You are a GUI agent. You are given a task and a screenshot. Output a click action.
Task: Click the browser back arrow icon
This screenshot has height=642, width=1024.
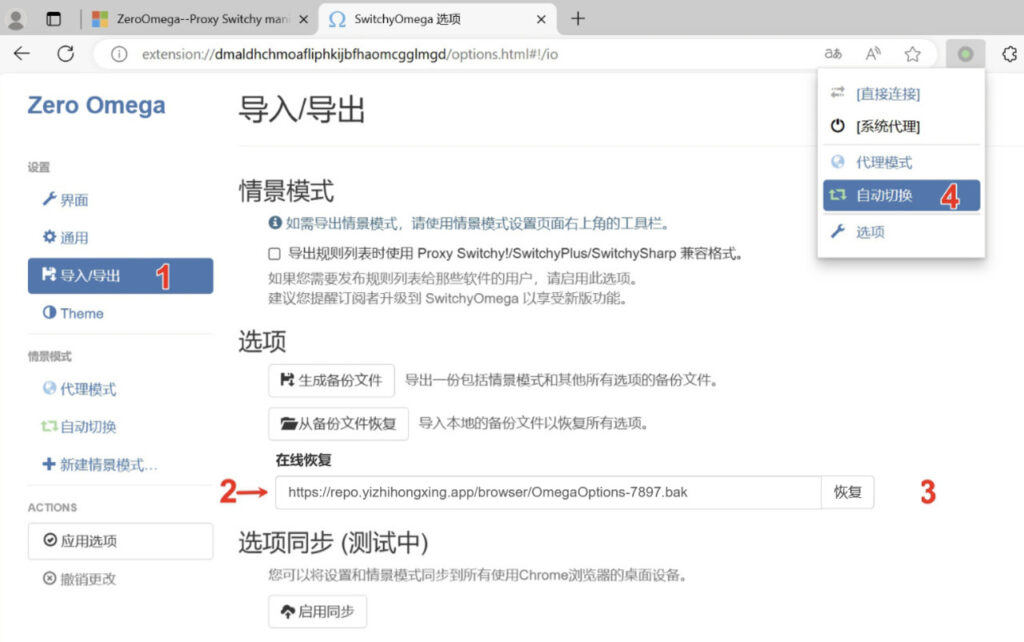[x=22, y=54]
